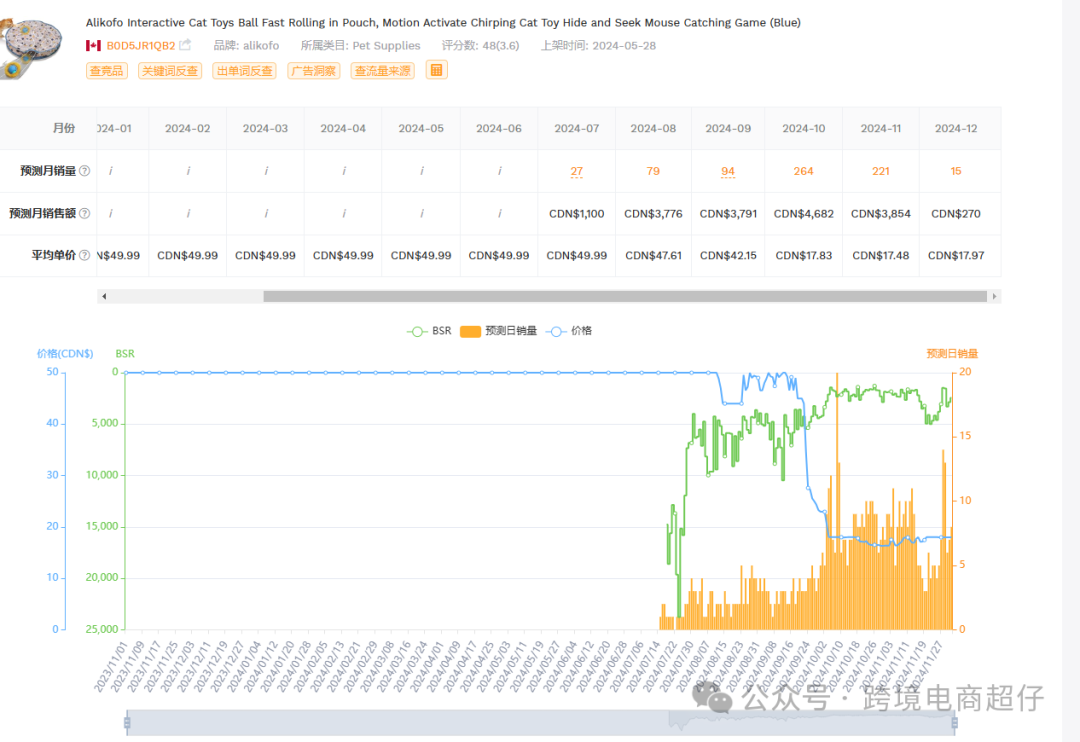Image resolution: width=1080 pixels, height=742 pixels.
Task: Click the rating text 评分数: 48(3.6)
Action: [x=480, y=45]
